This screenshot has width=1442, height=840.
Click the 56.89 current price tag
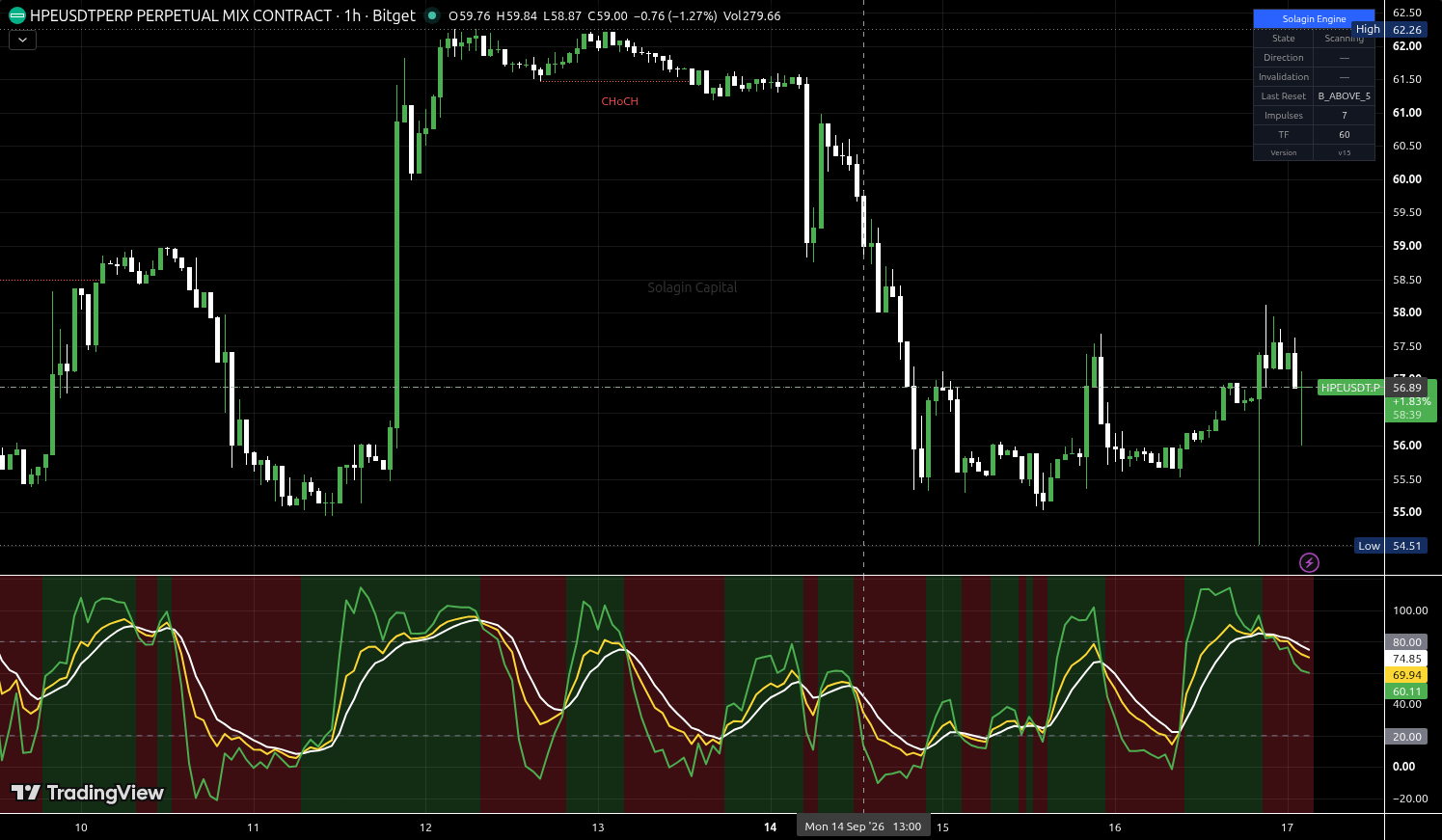tap(1407, 388)
